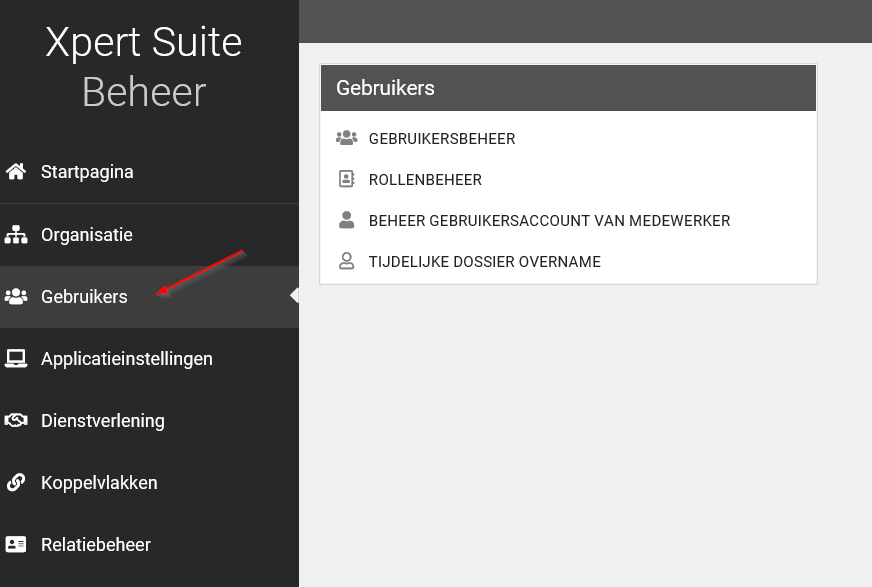
Task: Click the laptop icon for Applicatieinstellingen
Action: click(16, 359)
